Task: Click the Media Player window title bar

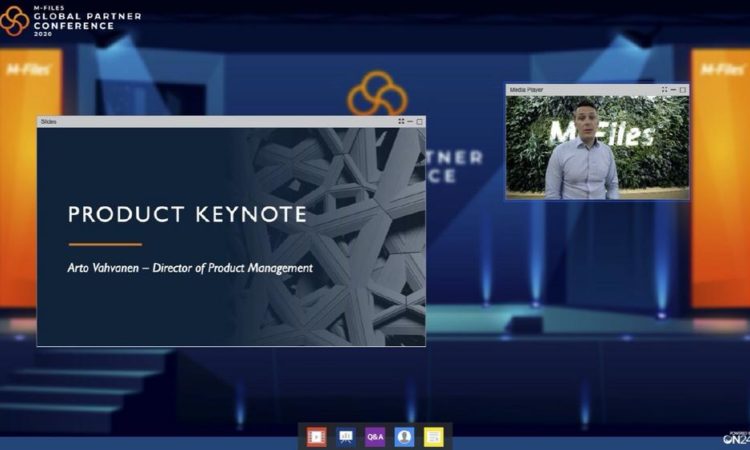Action: tap(597, 89)
